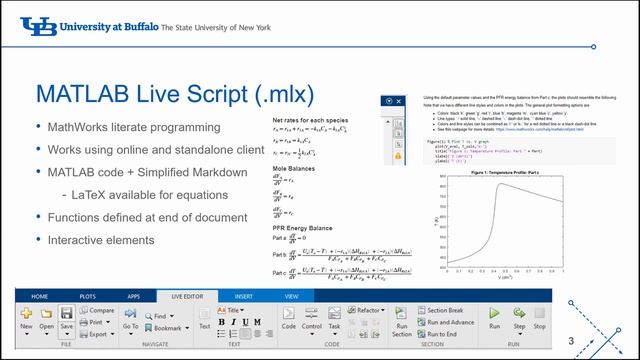Viewport: 640px width, 360px height.
Task: Click Run to End
Action: coord(437,334)
